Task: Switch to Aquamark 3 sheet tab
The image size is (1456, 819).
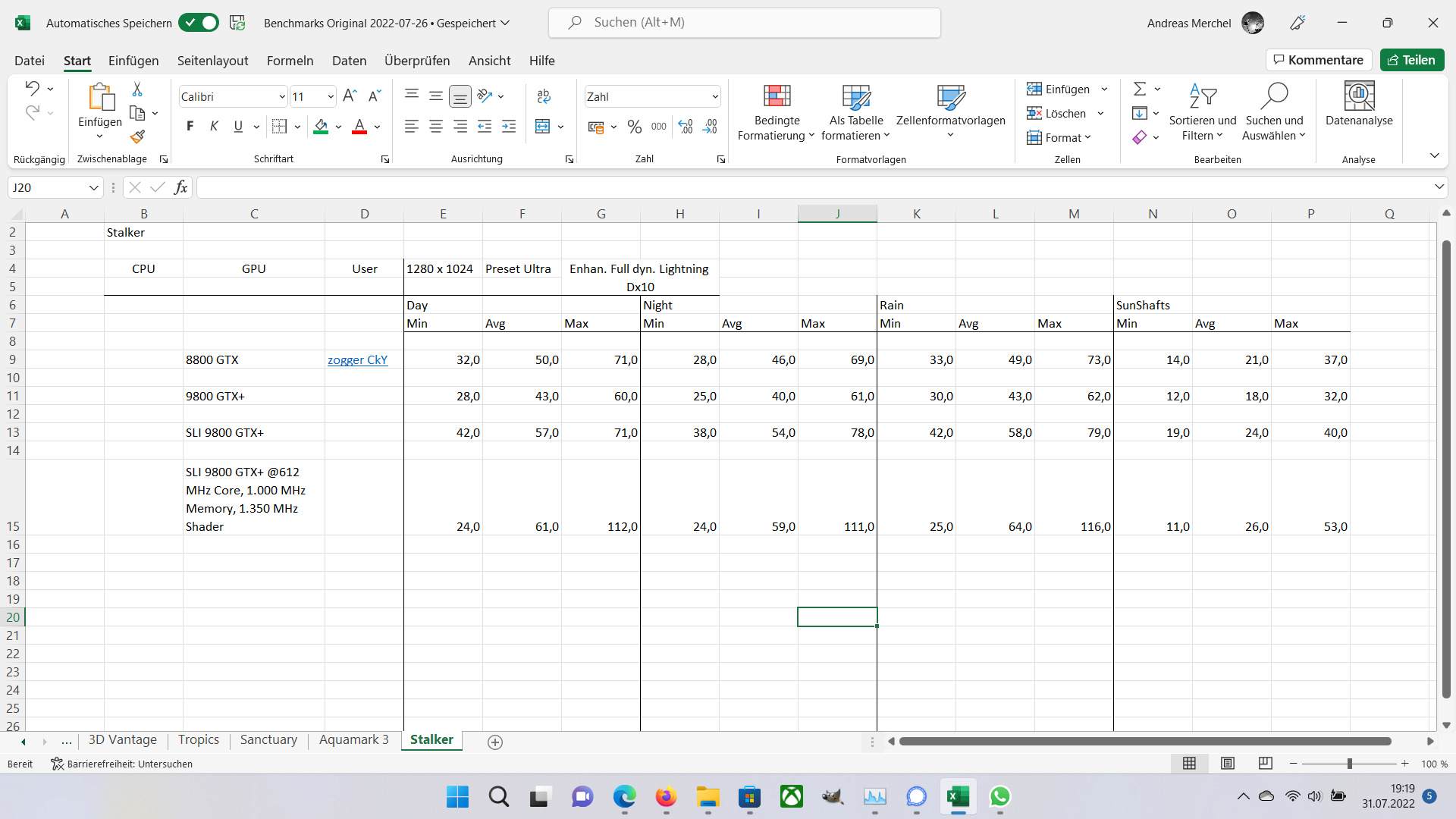Action: [x=353, y=739]
